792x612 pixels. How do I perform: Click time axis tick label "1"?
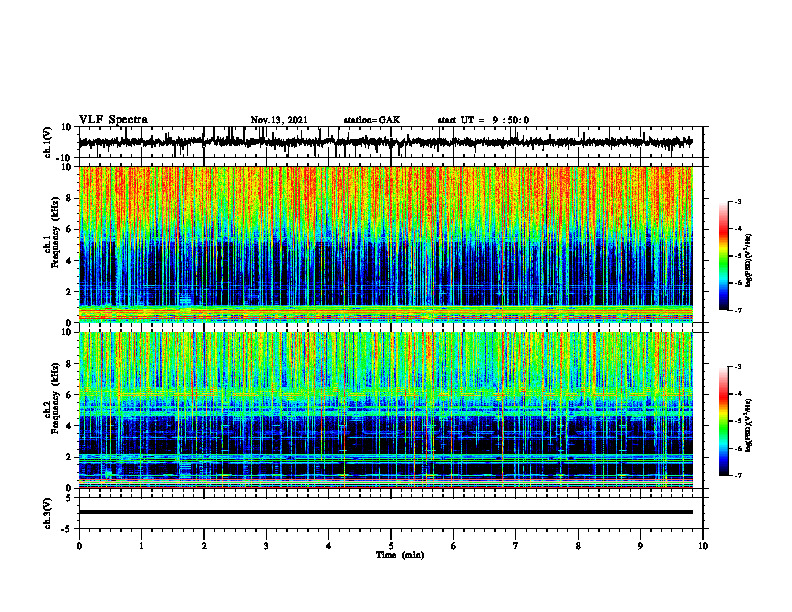tap(141, 546)
